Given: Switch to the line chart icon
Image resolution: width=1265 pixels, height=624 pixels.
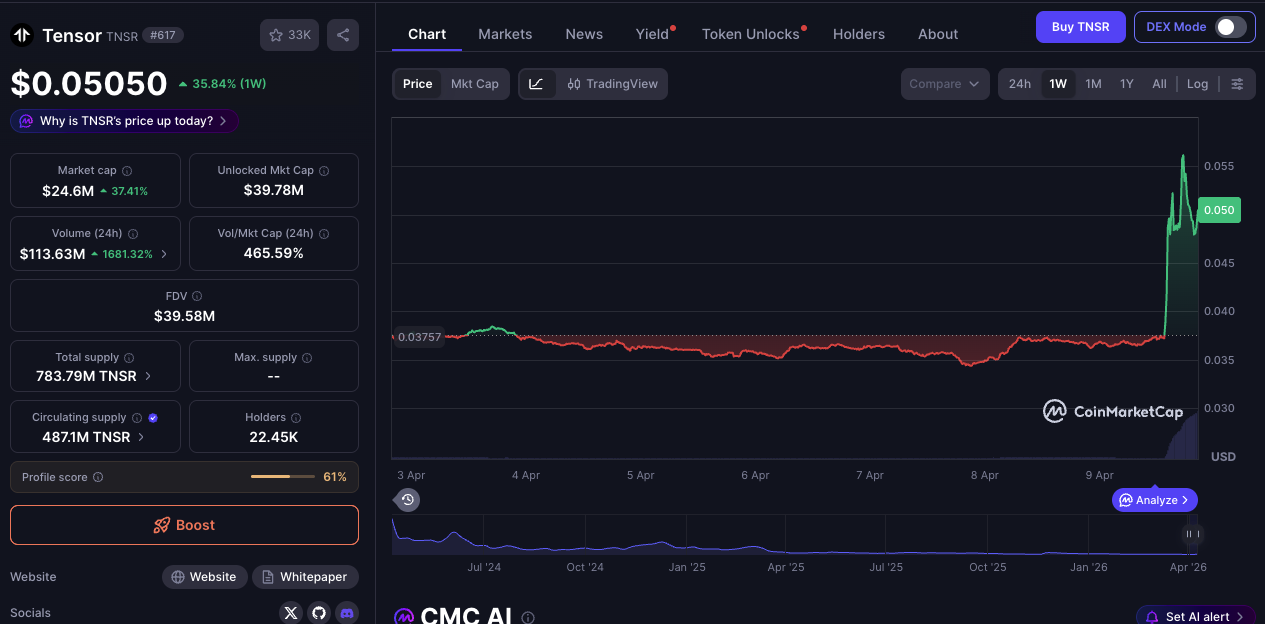Looking at the screenshot, I should tap(536, 84).
